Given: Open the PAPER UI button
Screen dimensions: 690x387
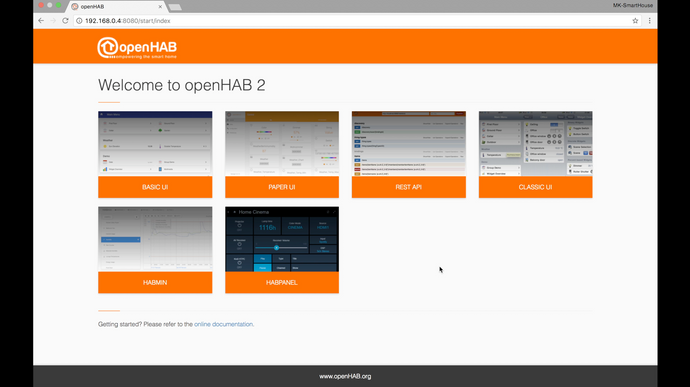Looking at the screenshot, I should coord(282,187).
